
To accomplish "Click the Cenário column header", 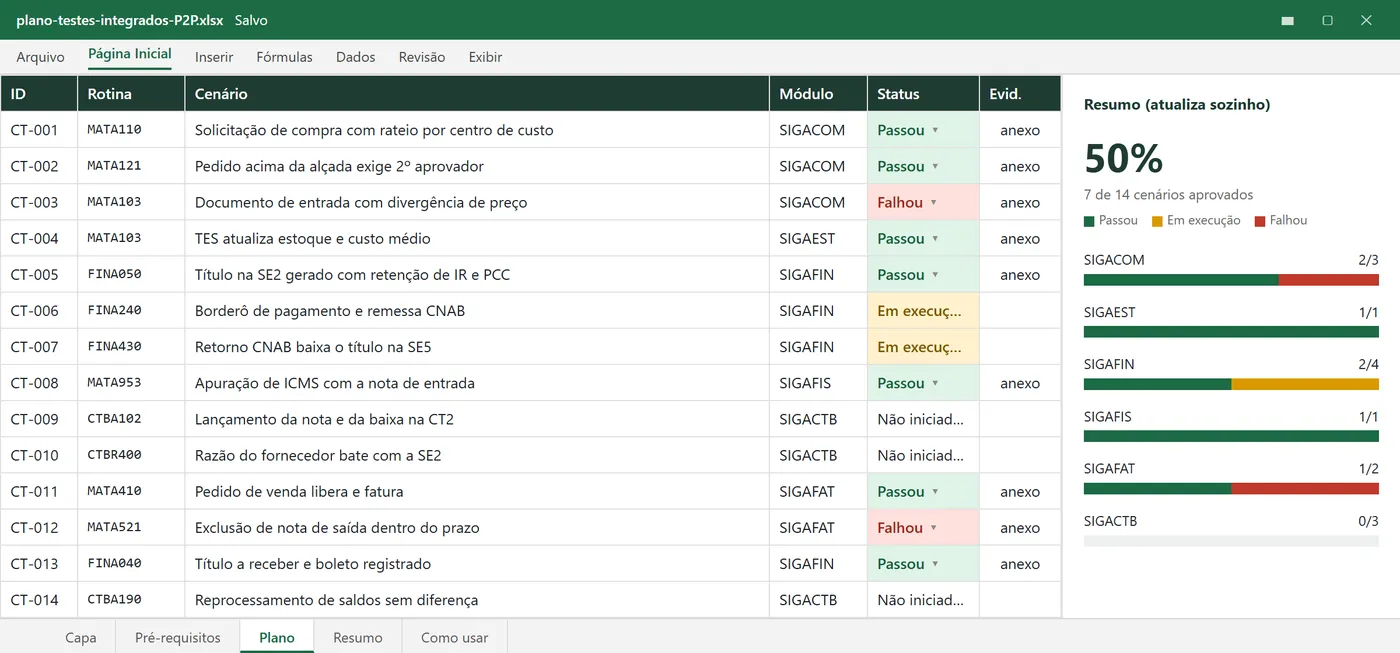I will [477, 93].
